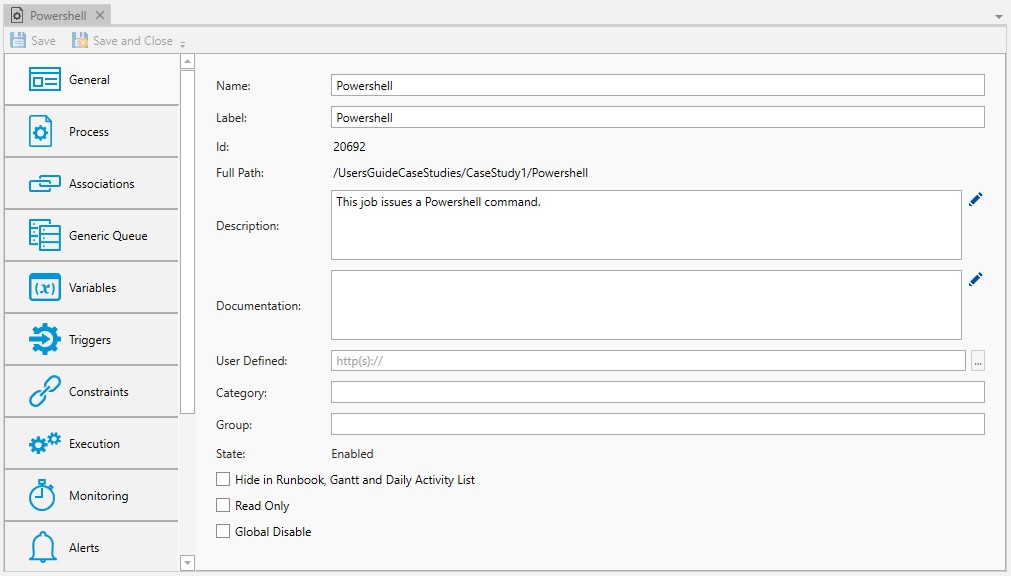Select the Associations link icon
Viewport: 1011px width, 576px height.
coord(45,184)
